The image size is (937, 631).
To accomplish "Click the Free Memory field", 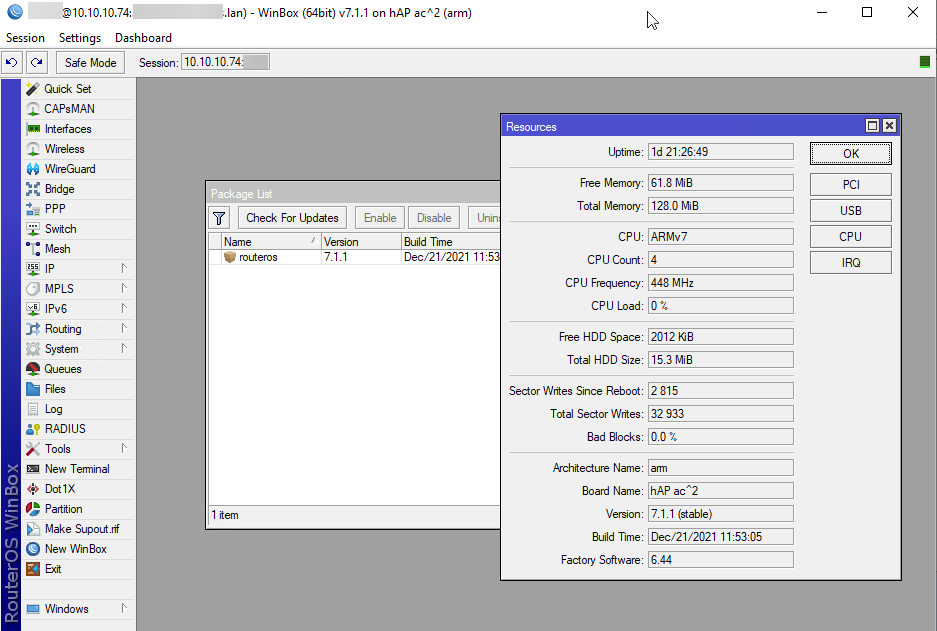I will tap(721, 183).
